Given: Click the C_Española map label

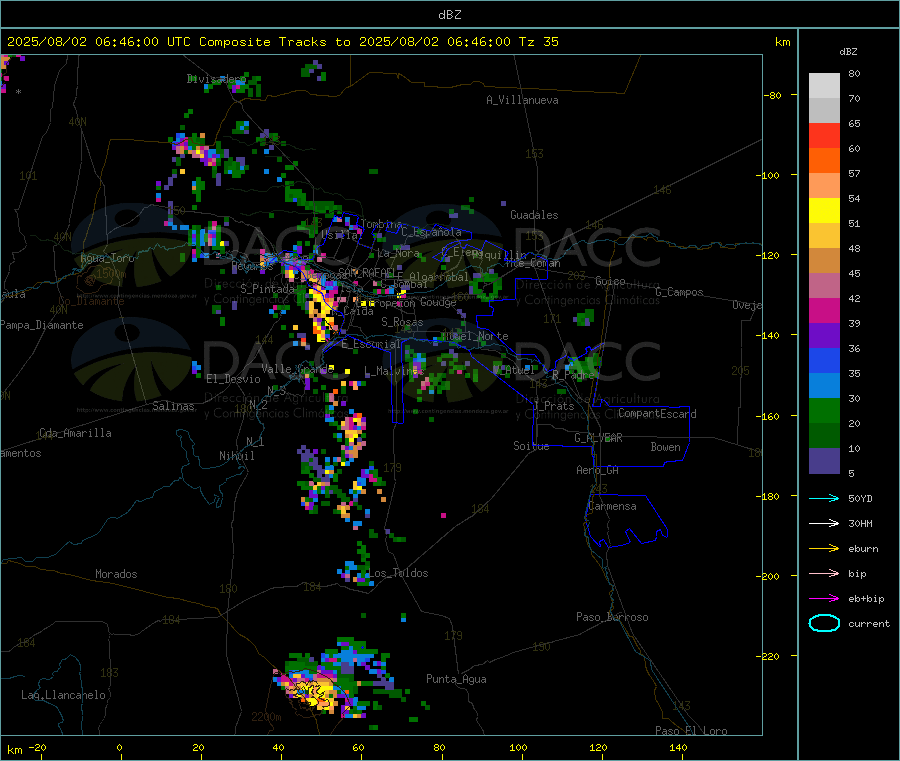Looking at the screenshot, I should [x=431, y=232].
